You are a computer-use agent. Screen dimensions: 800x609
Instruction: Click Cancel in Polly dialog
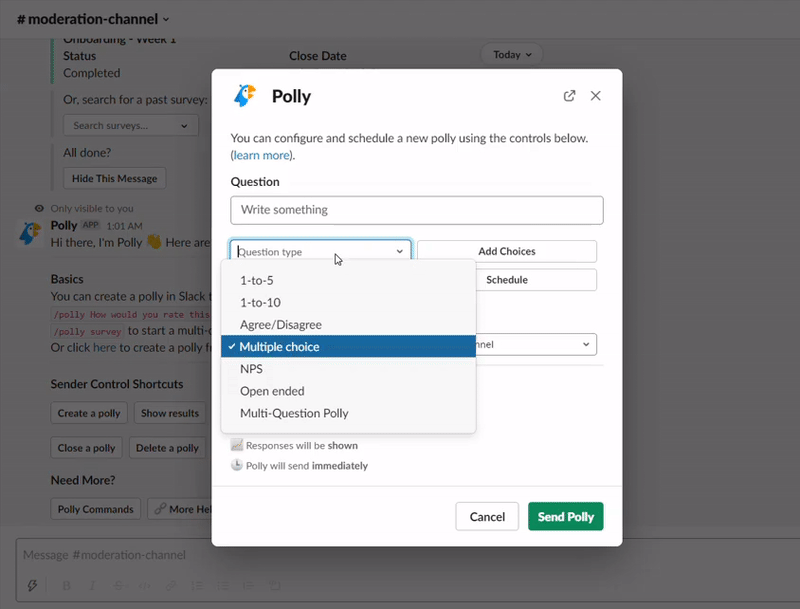(487, 517)
